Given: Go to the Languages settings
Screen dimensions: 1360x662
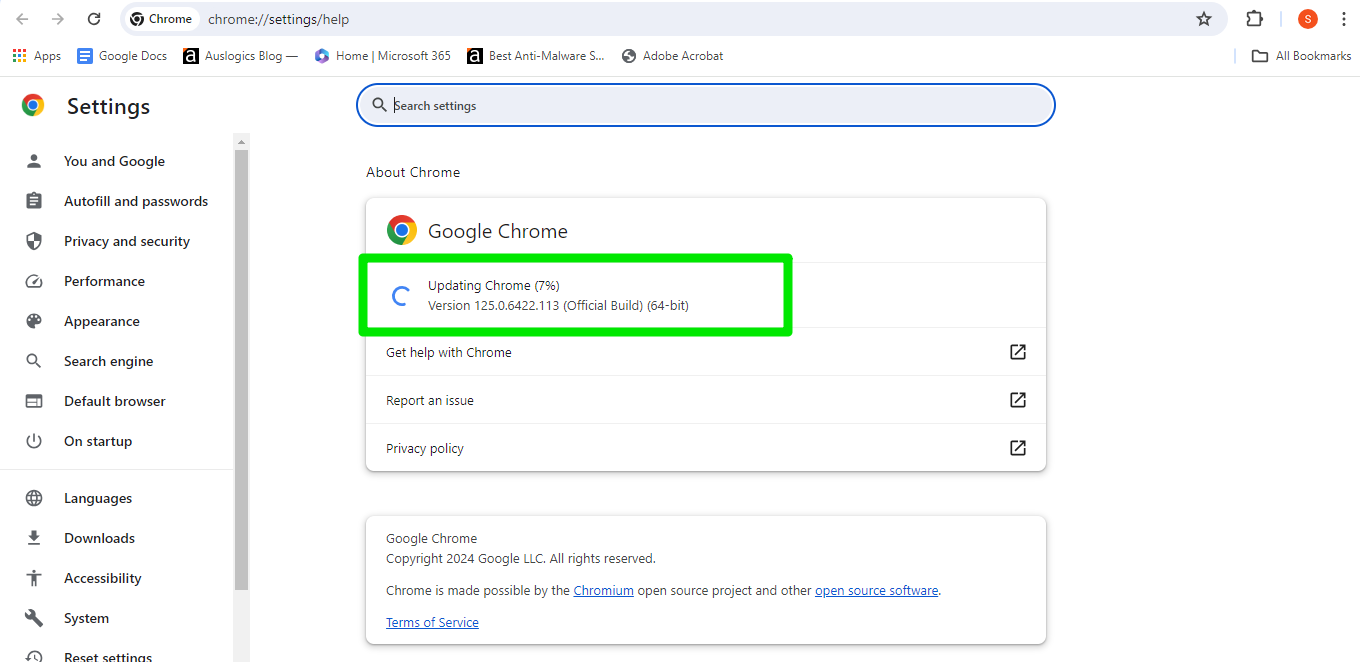Looking at the screenshot, I should point(98,498).
